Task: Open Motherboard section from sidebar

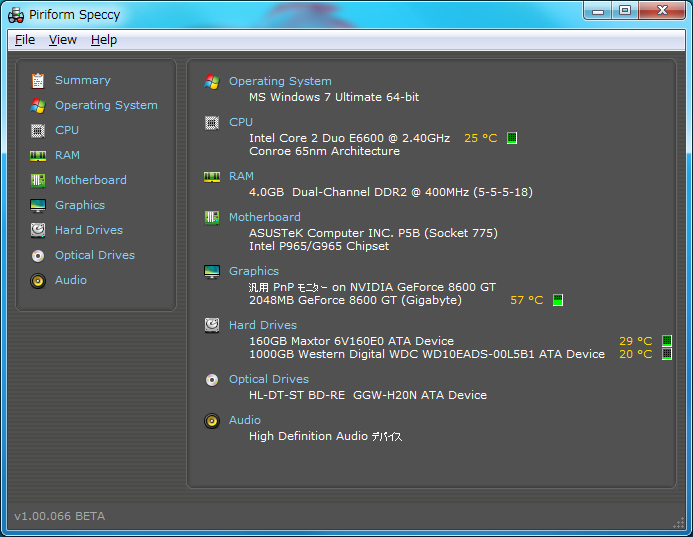Action: (91, 180)
